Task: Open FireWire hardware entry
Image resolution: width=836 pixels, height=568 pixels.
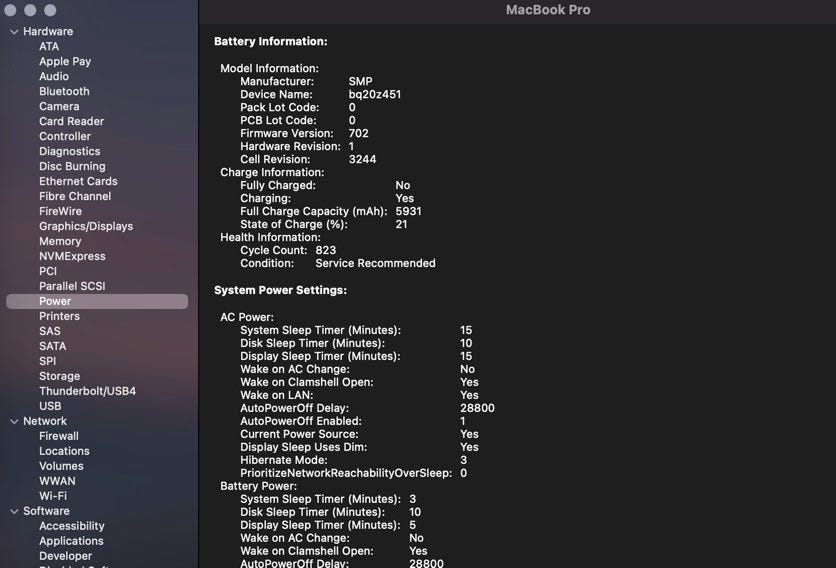Action: click(60, 211)
